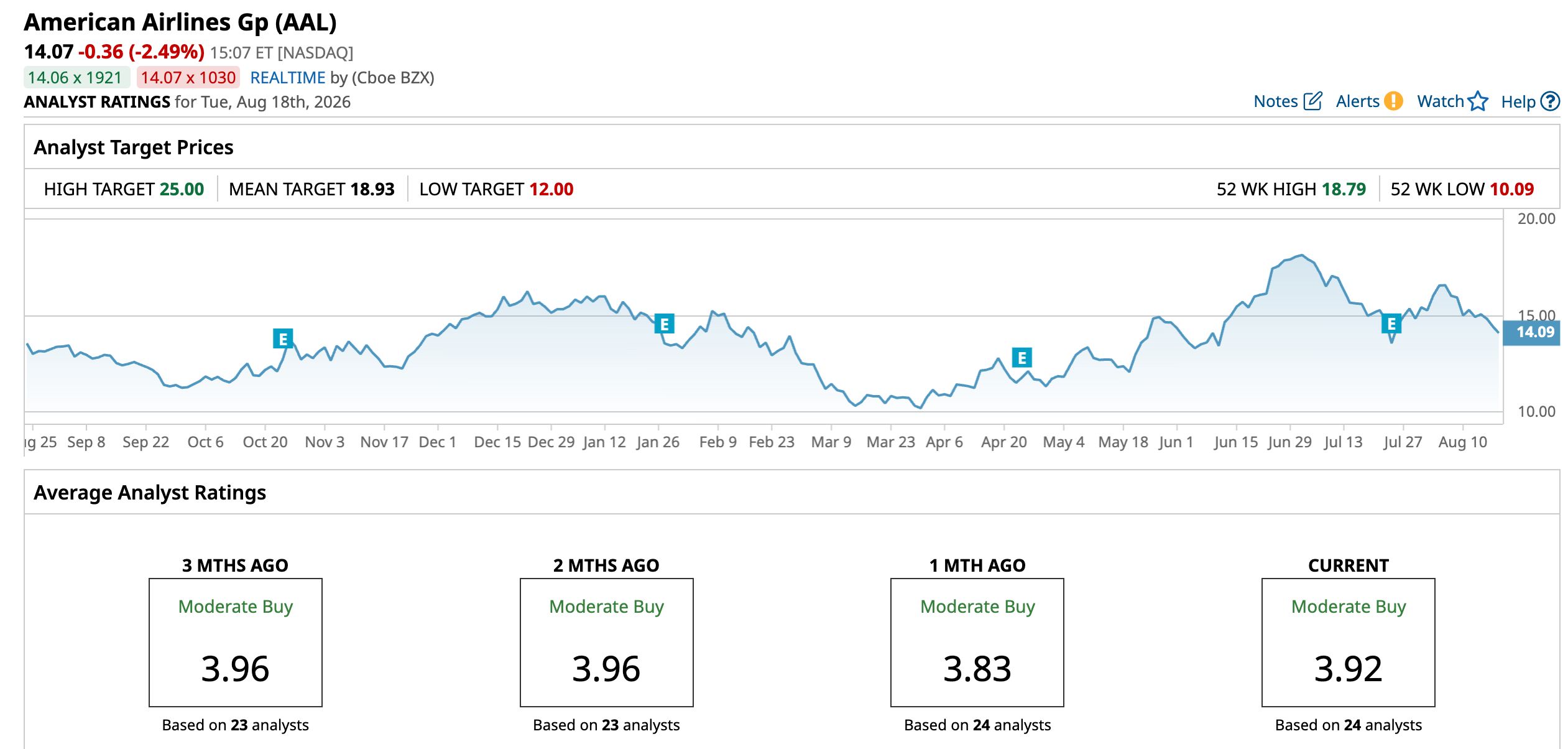Select the earnings marker near Jul 27
Screen dimensions: 1568x749
1391,323
